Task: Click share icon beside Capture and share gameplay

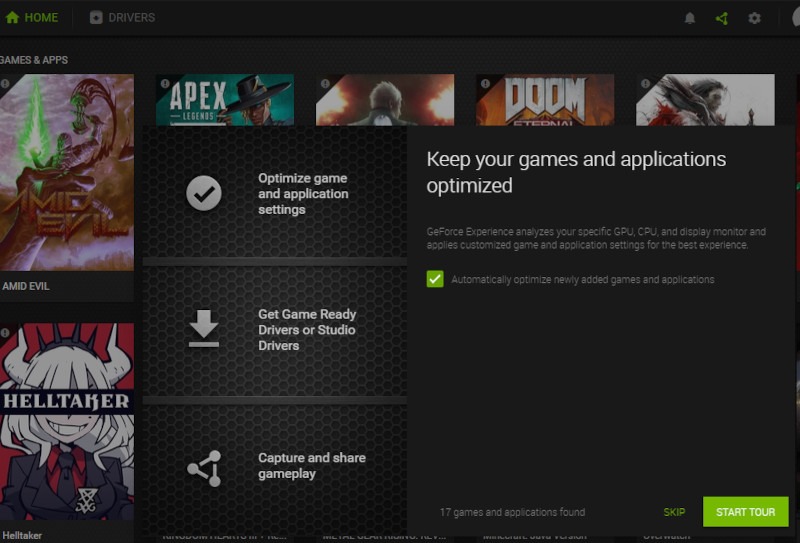Action: (x=204, y=468)
